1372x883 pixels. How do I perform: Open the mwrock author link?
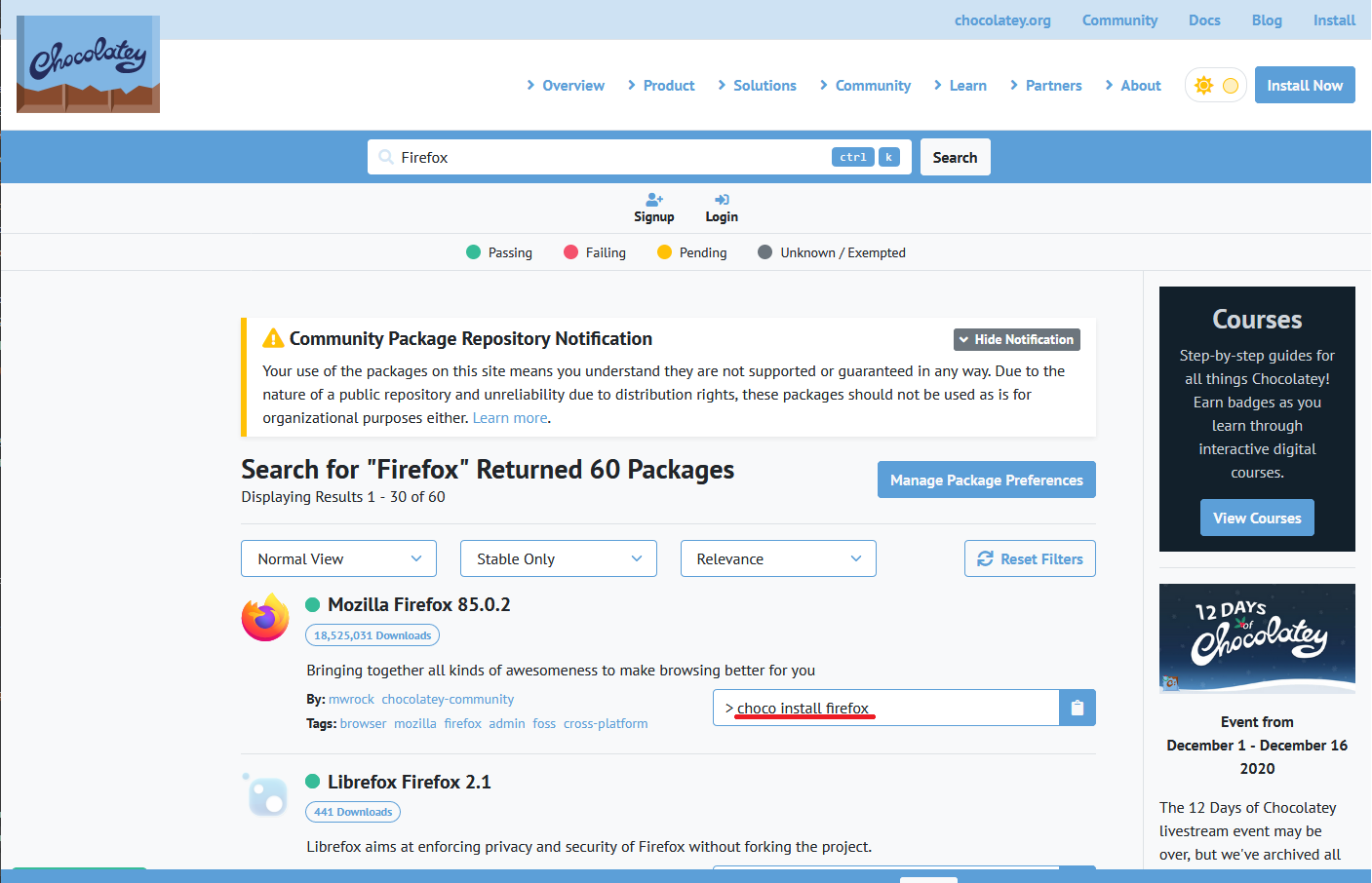pyautogui.click(x=351, y=699)
